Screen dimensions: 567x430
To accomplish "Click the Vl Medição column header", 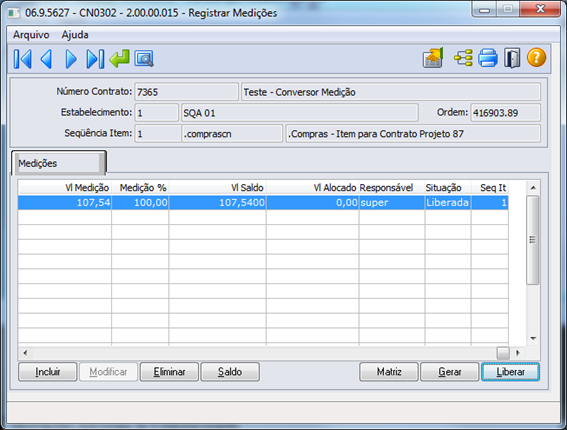I will [65, 188].
